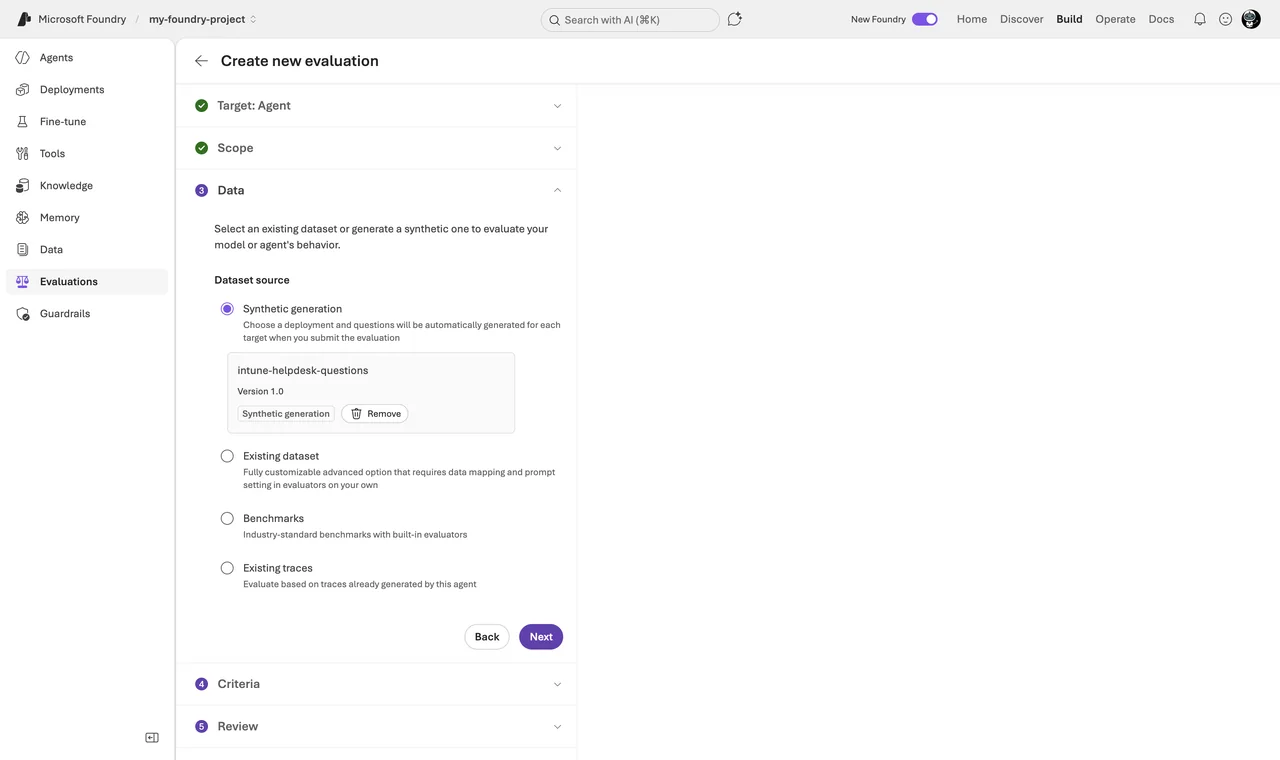Expand the Target: Agent section chevron
Screen dimensions: 1280x760
click(x=557, y=106)
